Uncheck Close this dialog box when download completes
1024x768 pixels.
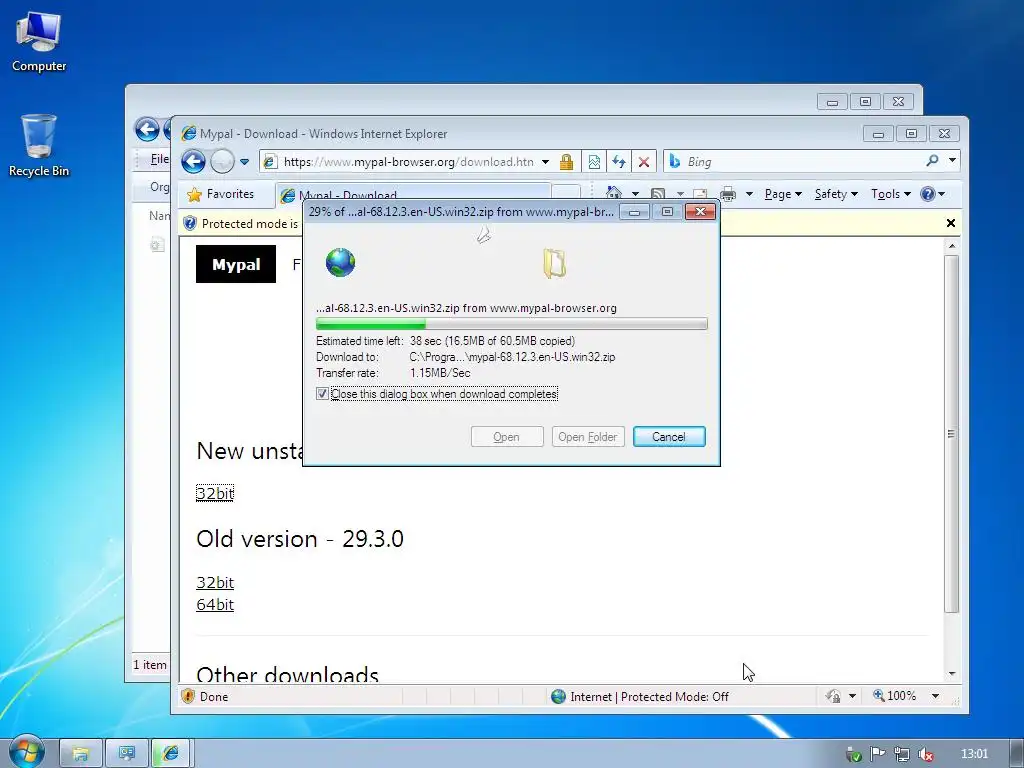click(x=322, y=394)
